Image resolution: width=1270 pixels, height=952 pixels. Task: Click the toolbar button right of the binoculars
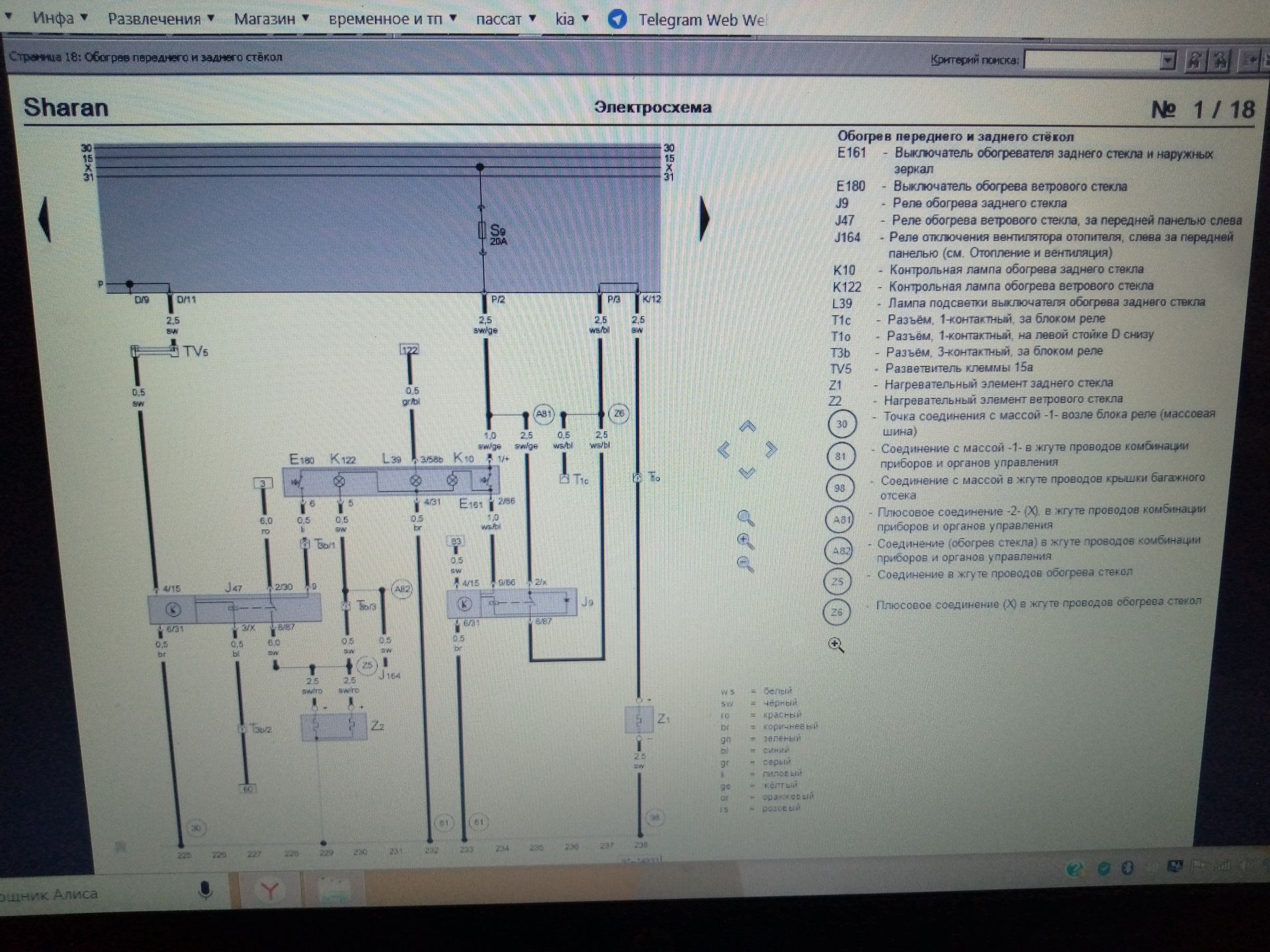point(1249,60)
